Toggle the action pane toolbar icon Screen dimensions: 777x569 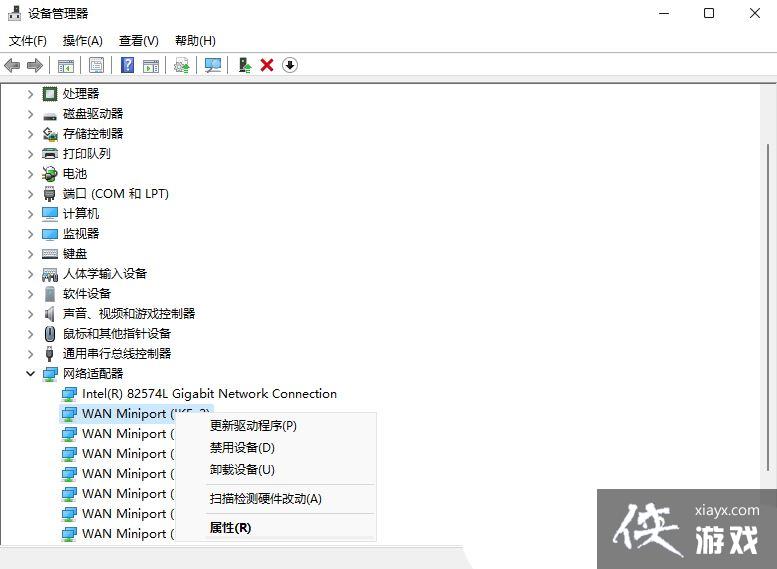pyautogui.click(x=151, y=65)
